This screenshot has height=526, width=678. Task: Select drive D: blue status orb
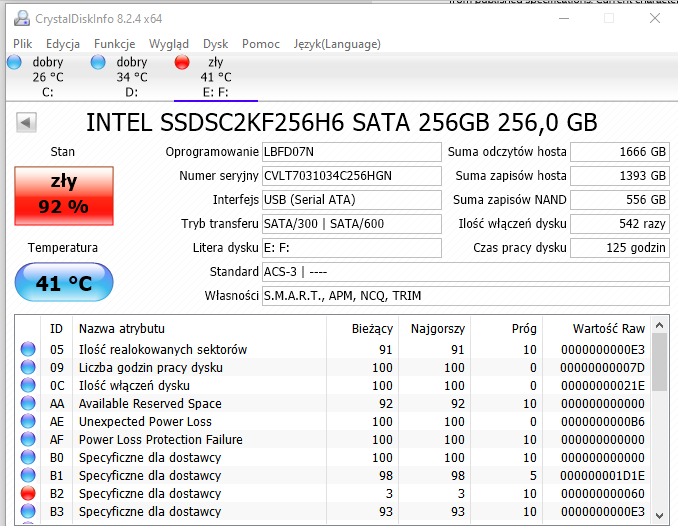pyautogui.click(x=98, y=62)
